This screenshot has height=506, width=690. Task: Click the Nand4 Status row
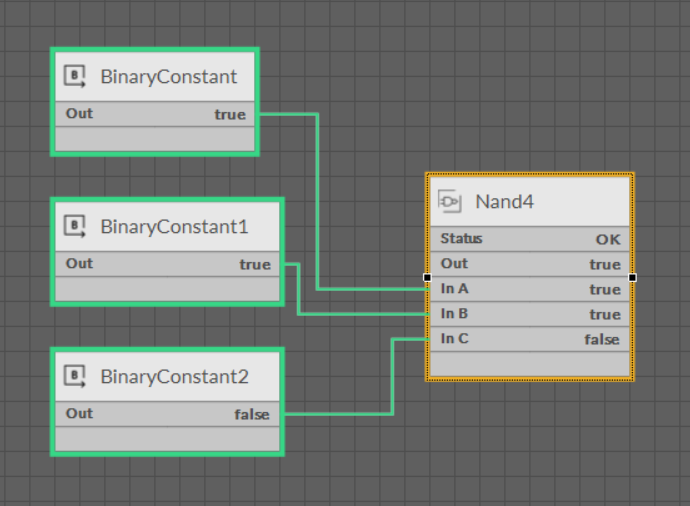530,239
